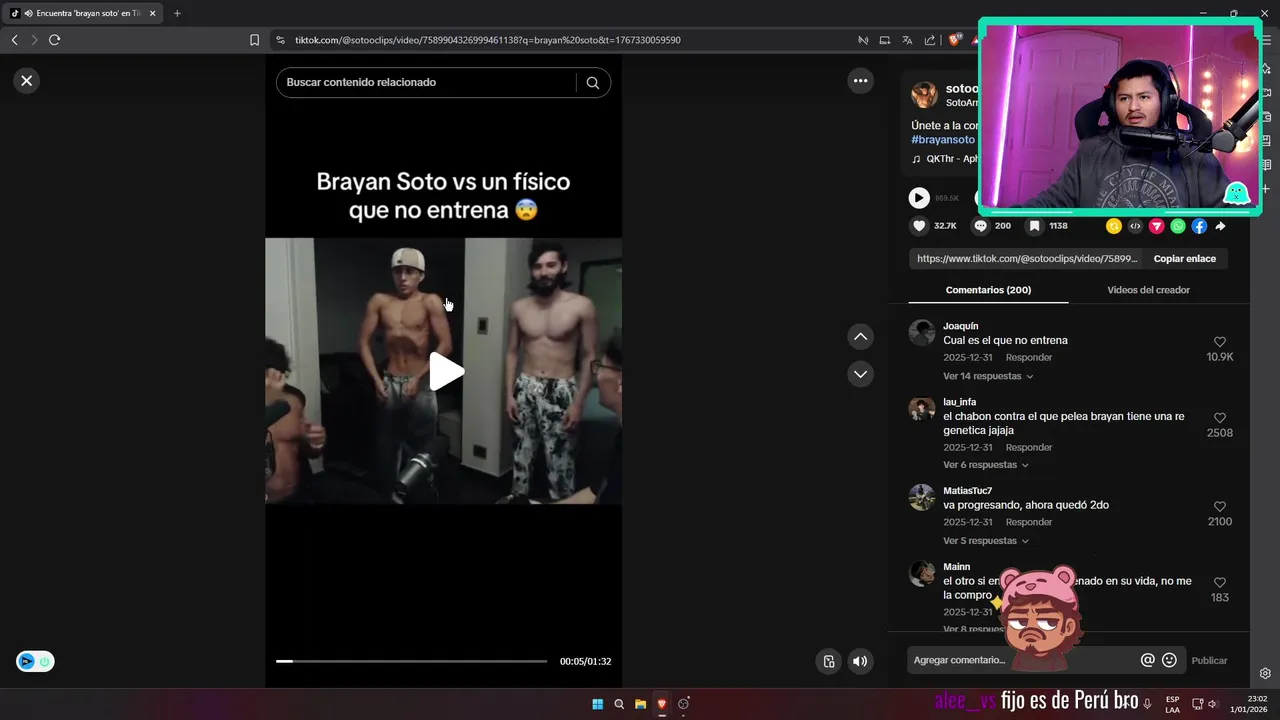Share the video via the WhatsApp icon

click(x=1178, y=226)
